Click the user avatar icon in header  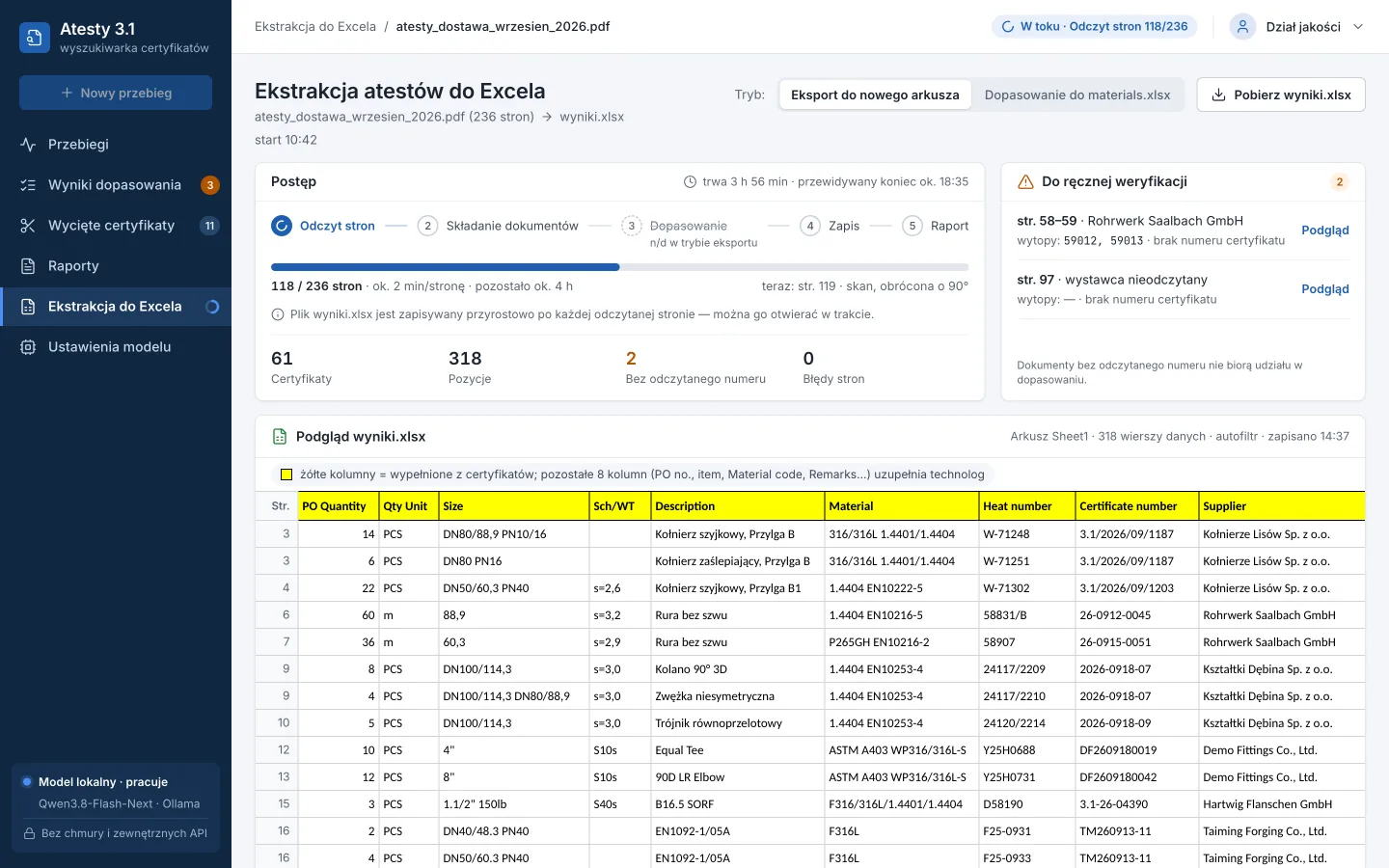pyautogui.click(x=1242, y=27)
